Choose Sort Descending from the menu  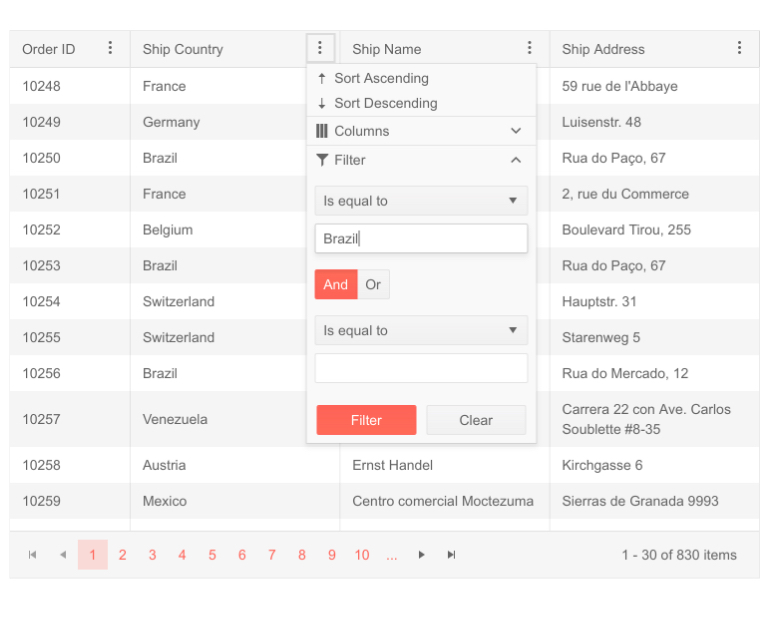click(x=385, y=103)
